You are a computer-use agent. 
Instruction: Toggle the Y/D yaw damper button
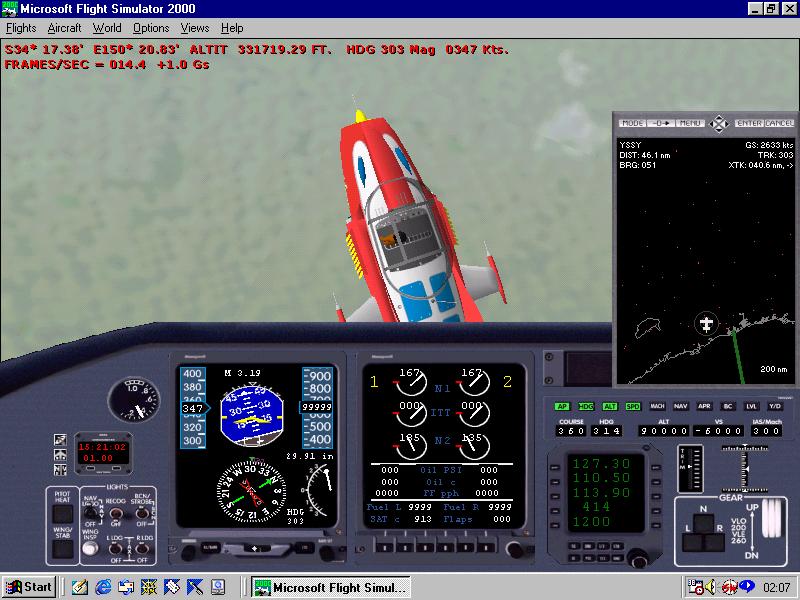pos(774,407)
